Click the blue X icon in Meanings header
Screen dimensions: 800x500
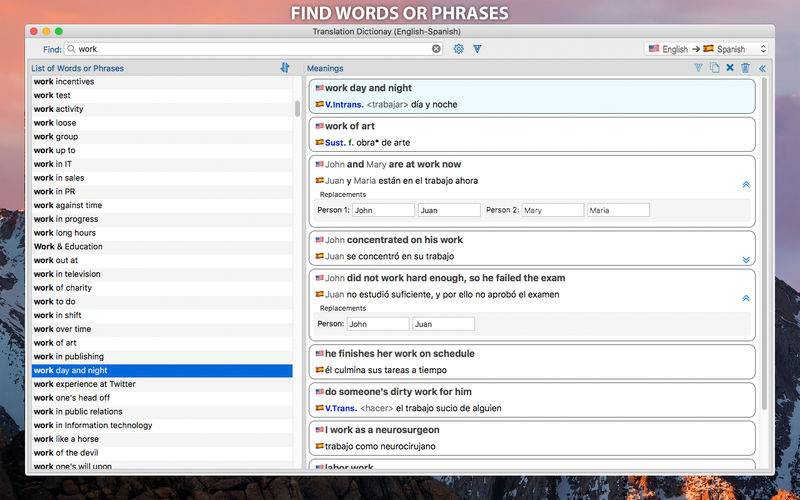tap(730, 68)
